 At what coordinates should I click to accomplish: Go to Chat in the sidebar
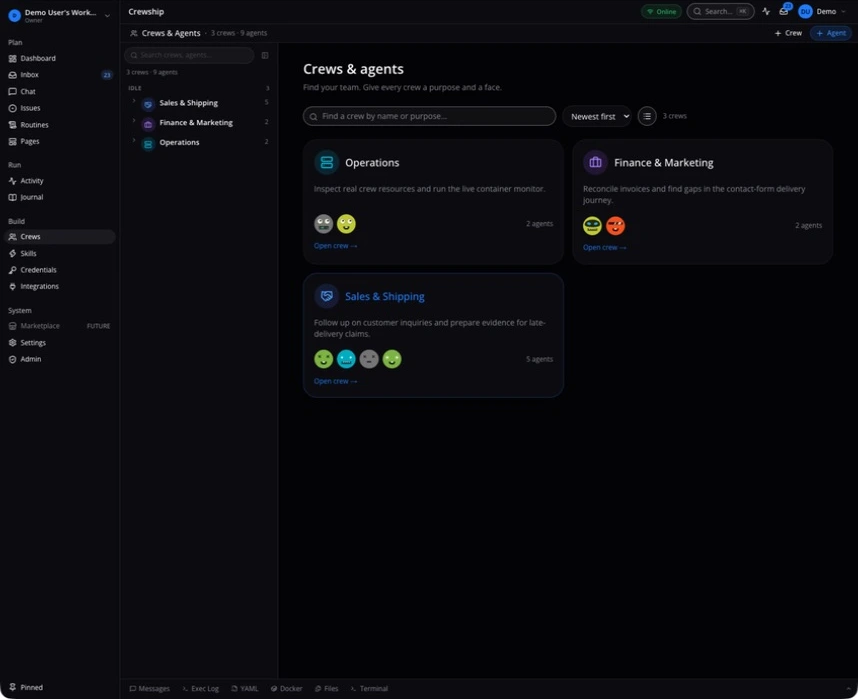pyautogui.click(x=59, y=91)
